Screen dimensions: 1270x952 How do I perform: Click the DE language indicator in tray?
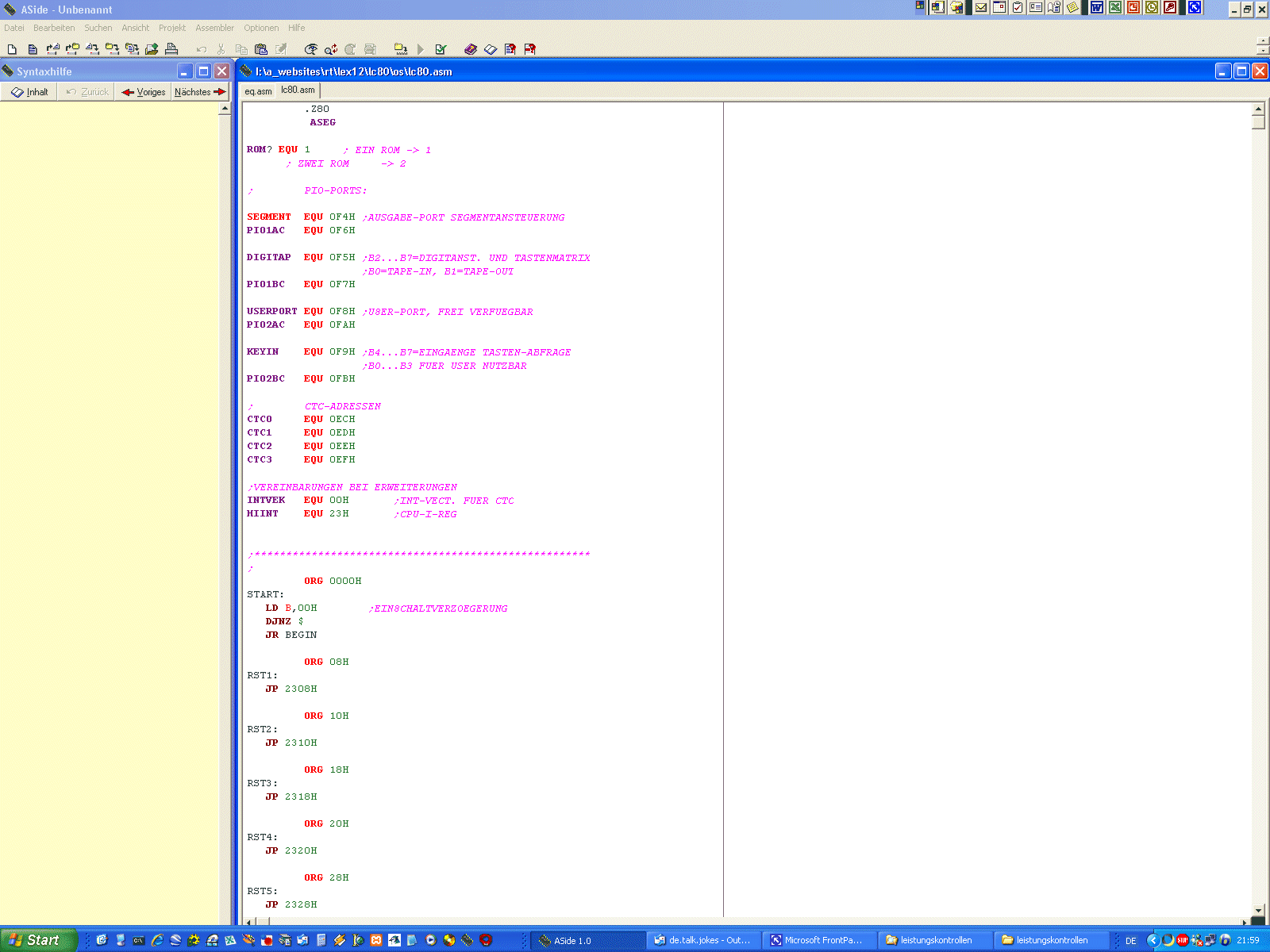click(1131, 941)
